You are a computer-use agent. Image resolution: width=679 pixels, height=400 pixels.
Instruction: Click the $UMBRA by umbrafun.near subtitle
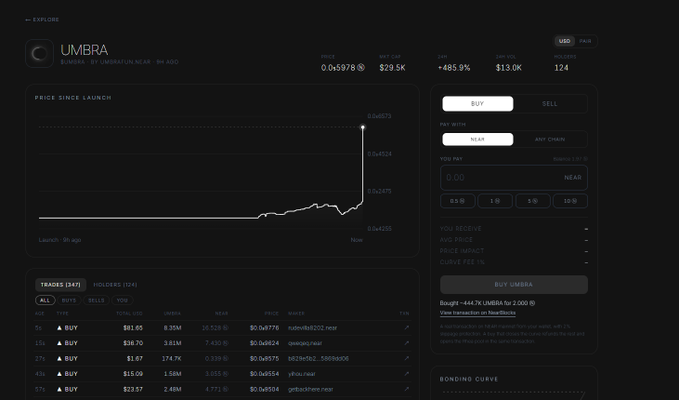tap(120, 62)
